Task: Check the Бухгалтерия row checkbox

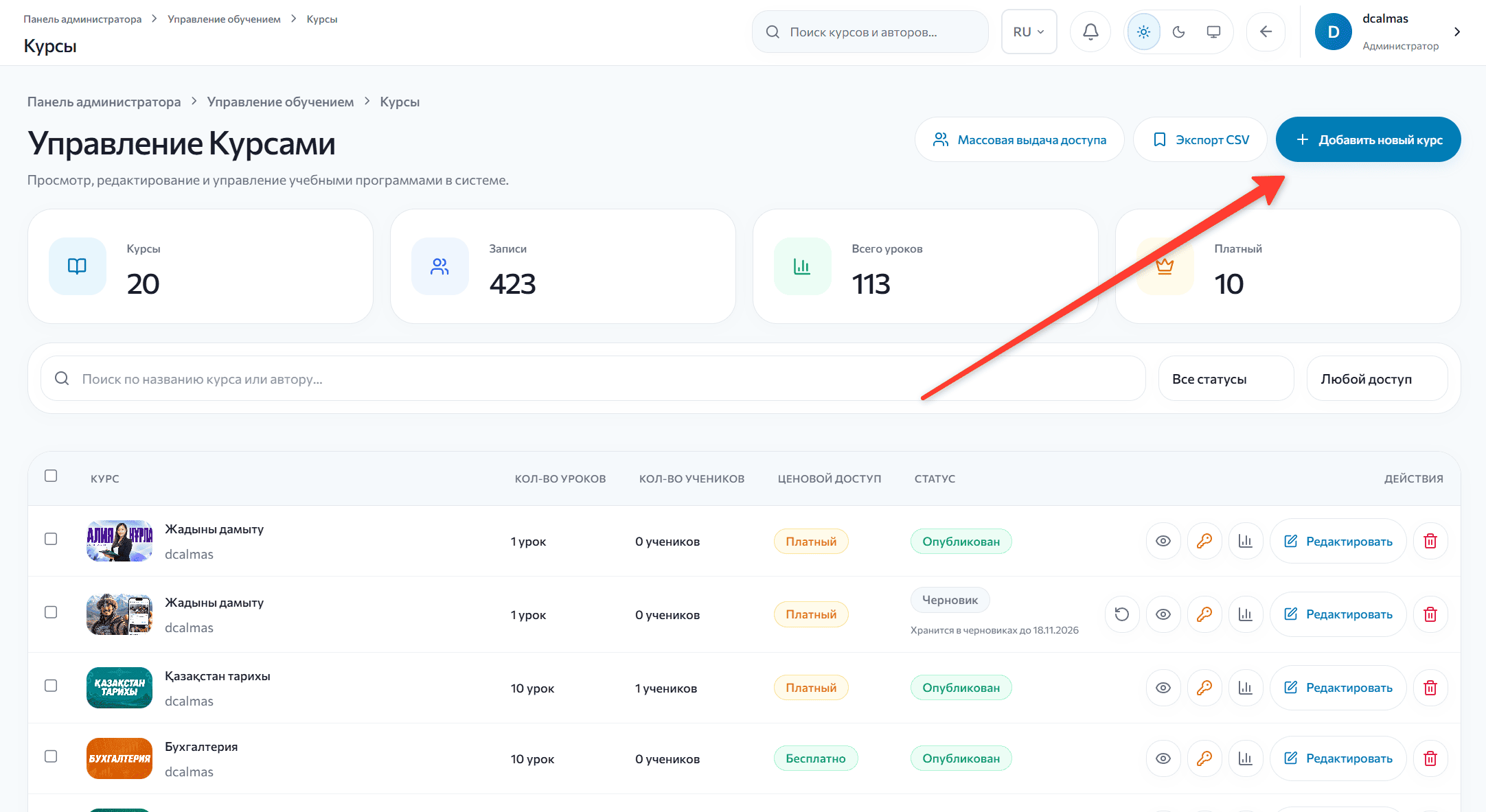Action: coord(51,756)
